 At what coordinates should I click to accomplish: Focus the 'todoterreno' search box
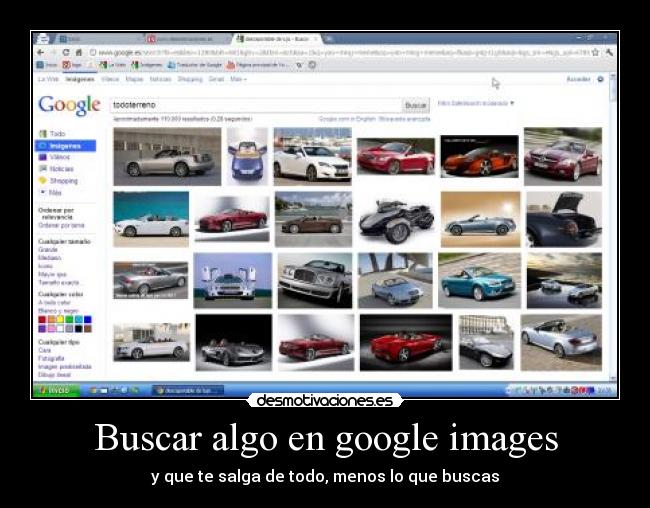tap(256, 105)
